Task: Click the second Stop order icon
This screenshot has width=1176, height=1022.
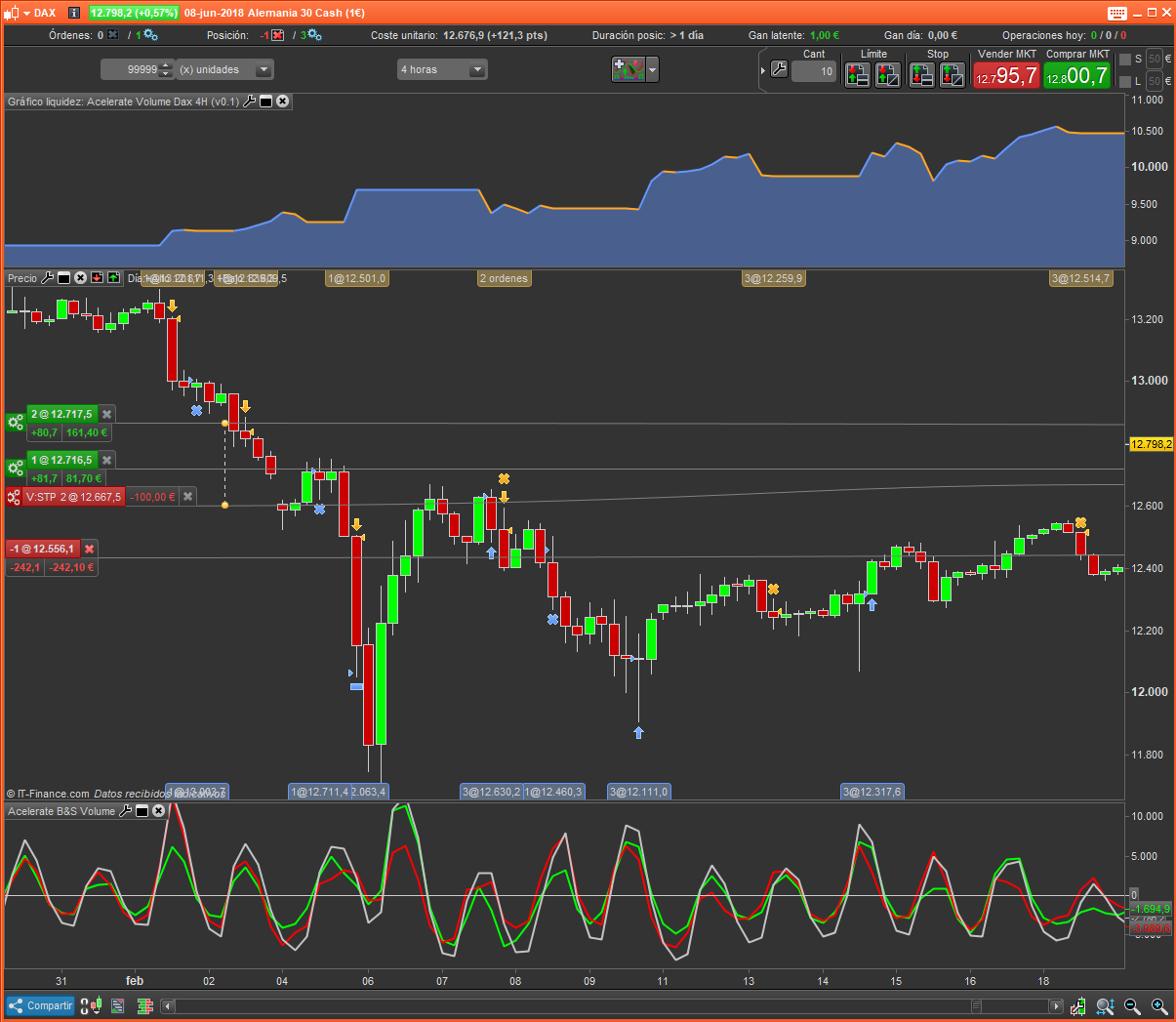Action: [953, 74]
